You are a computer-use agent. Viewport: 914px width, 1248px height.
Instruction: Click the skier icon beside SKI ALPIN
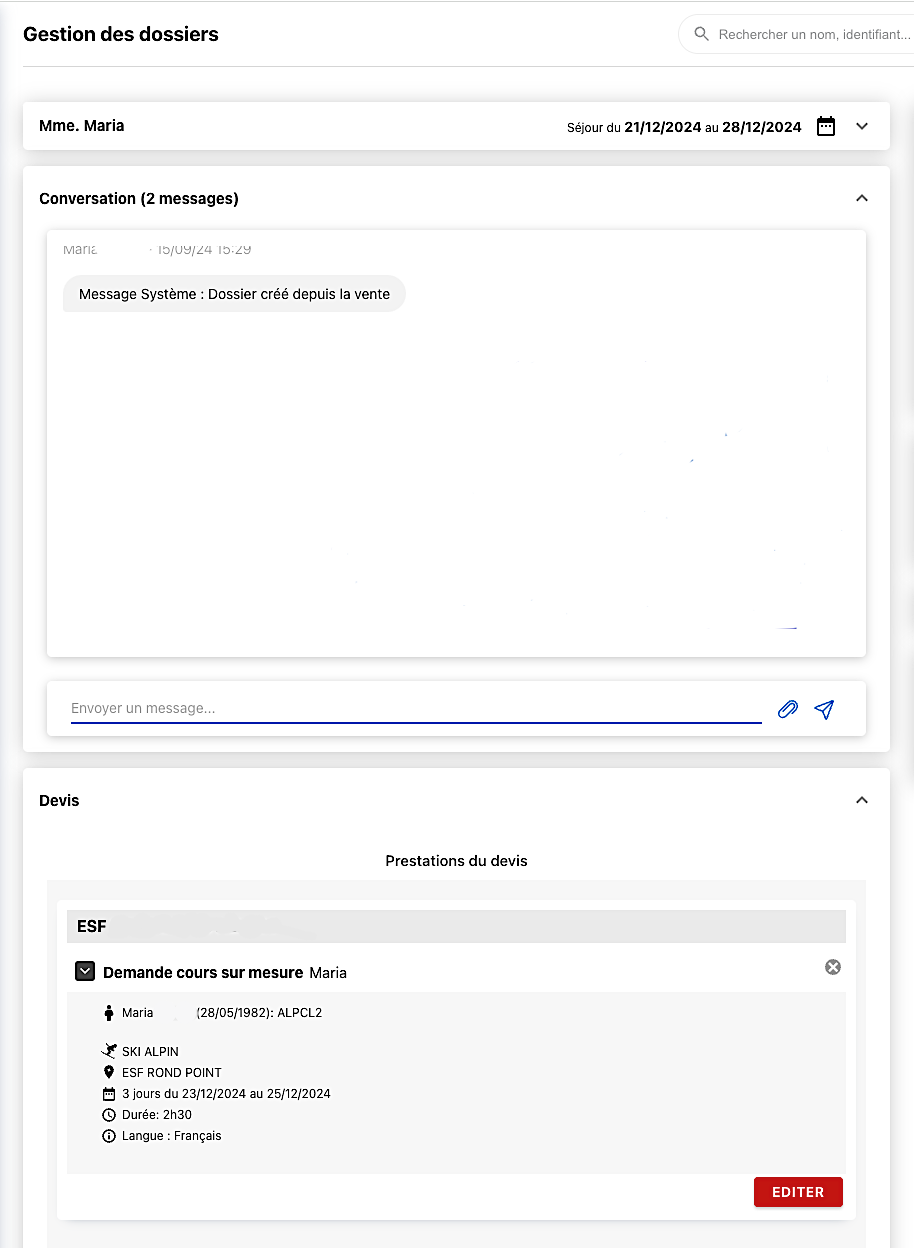[x=109, y=1051]
